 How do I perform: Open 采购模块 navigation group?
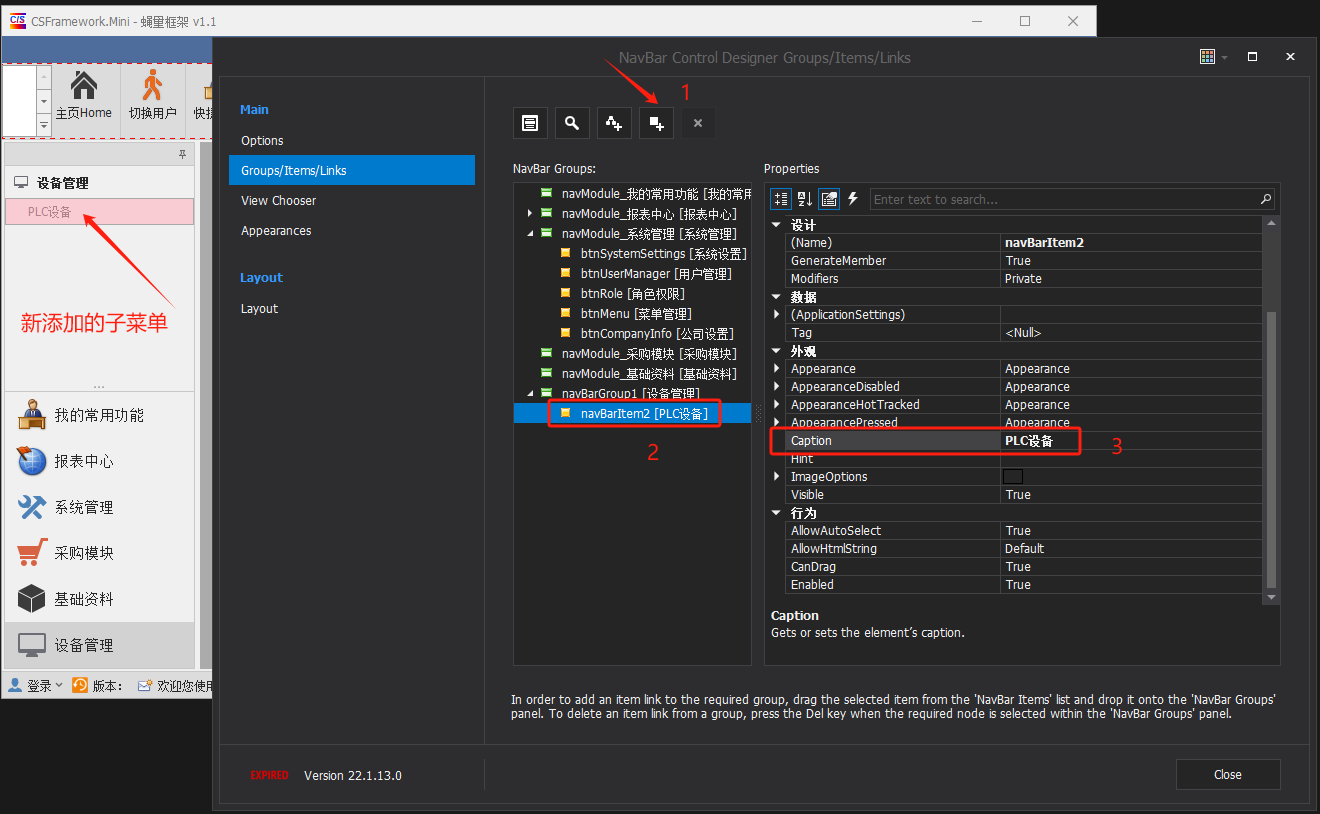pyautogui.click(x=100, y=553)
